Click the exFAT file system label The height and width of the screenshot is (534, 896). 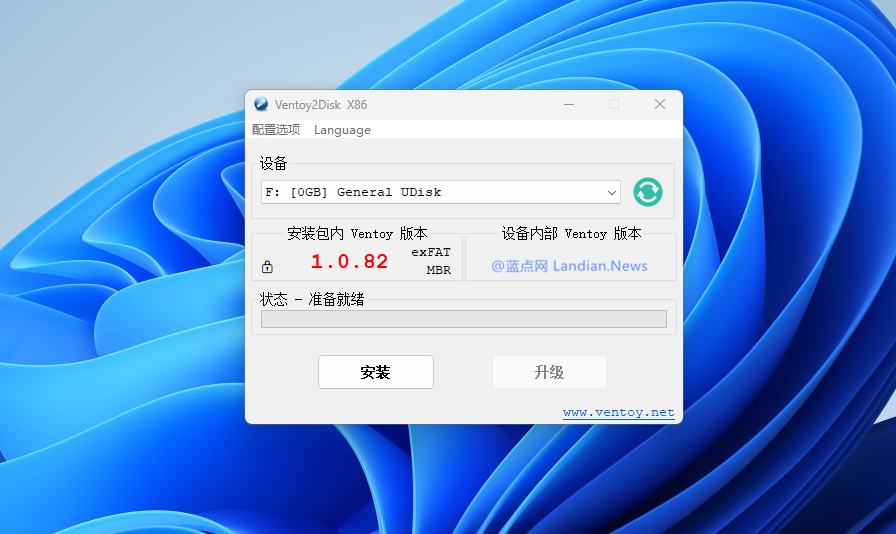click(431, 253)
